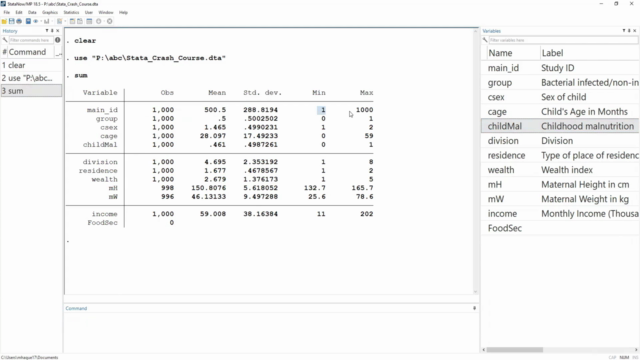Click the Print icon in toolbar
Image resolution: width=640 pixels, height=360 pixels.
click(19, 21)
